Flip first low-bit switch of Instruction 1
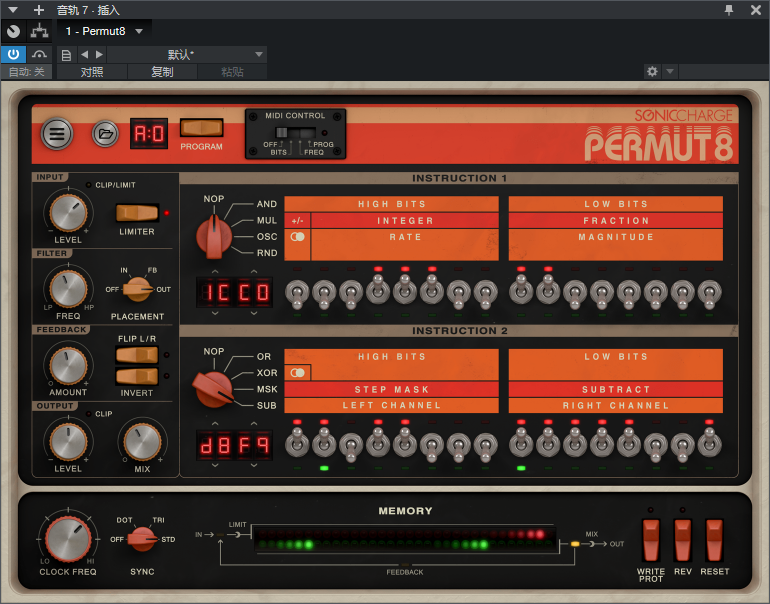 521,290
